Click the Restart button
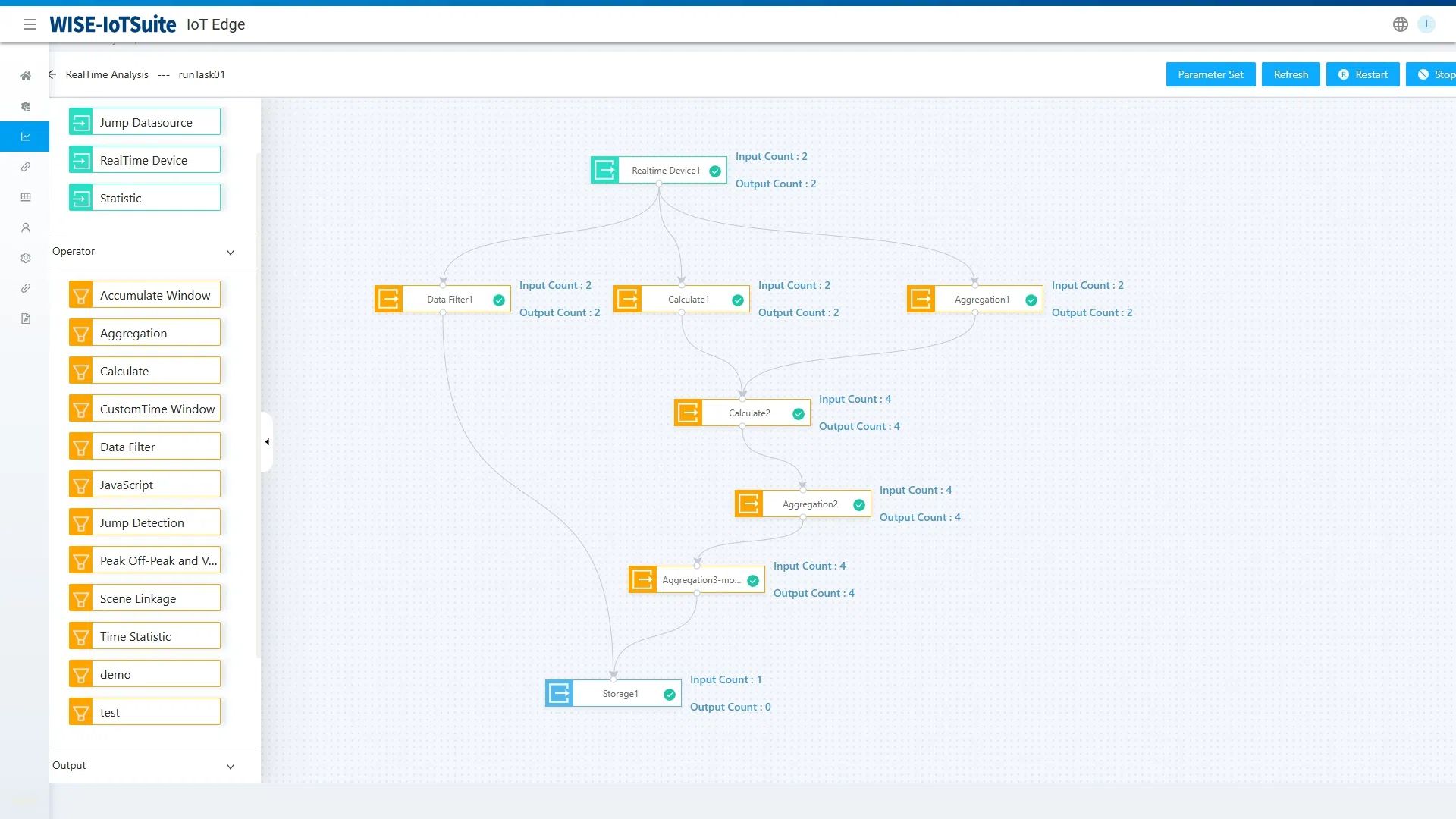The height and width of the screenshot is (819, 1456). coord(1362,74)
